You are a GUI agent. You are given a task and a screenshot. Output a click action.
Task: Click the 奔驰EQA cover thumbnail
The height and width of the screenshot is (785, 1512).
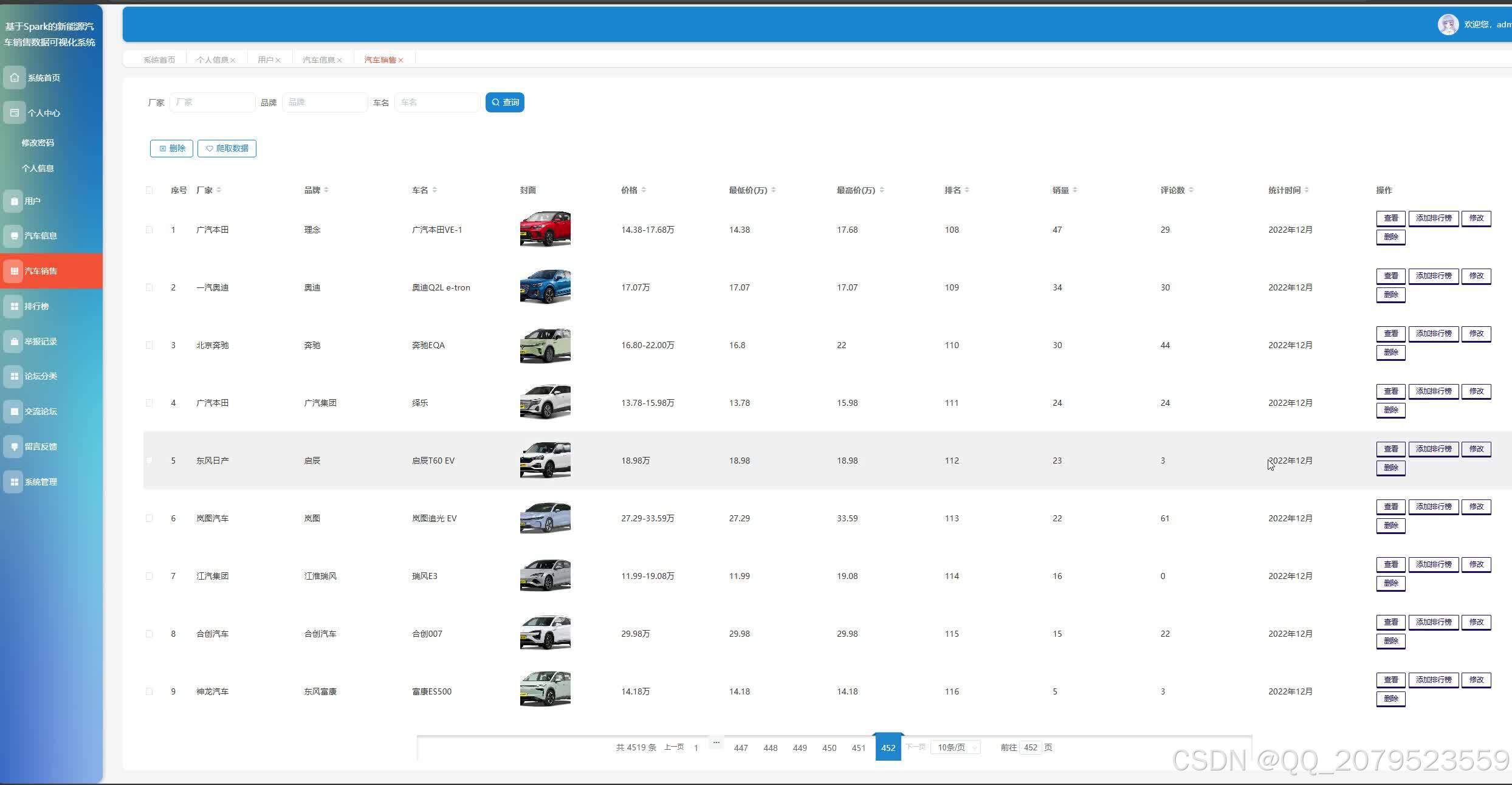545,345
